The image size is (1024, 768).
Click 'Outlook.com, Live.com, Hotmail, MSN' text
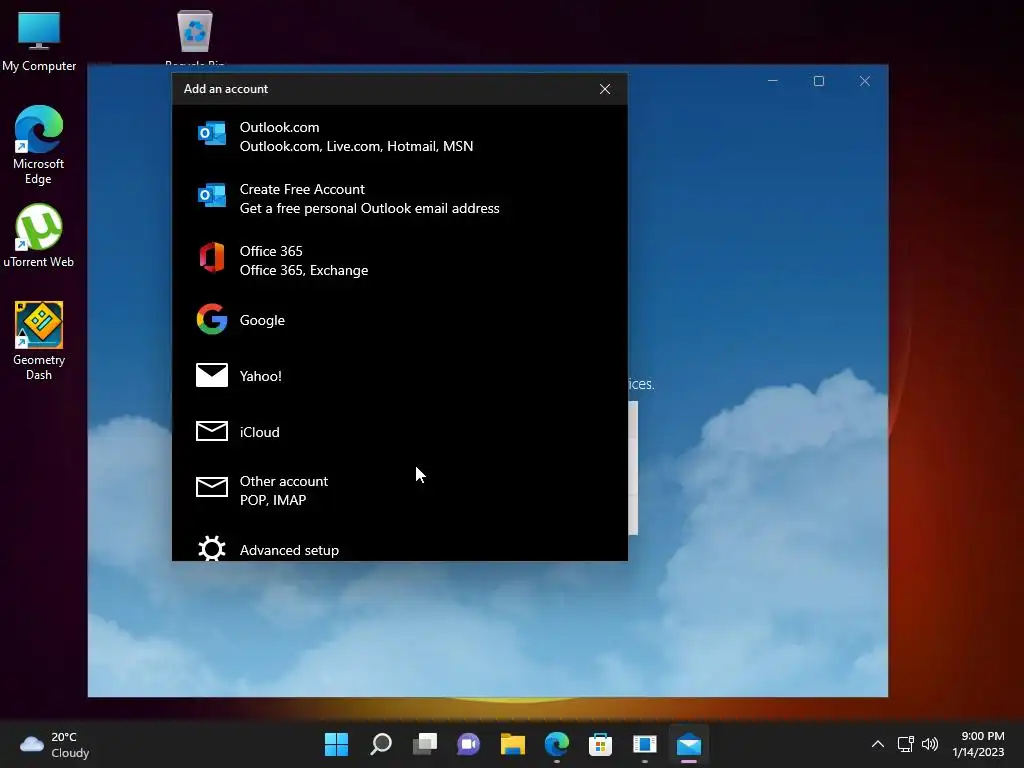click(357, 146)
